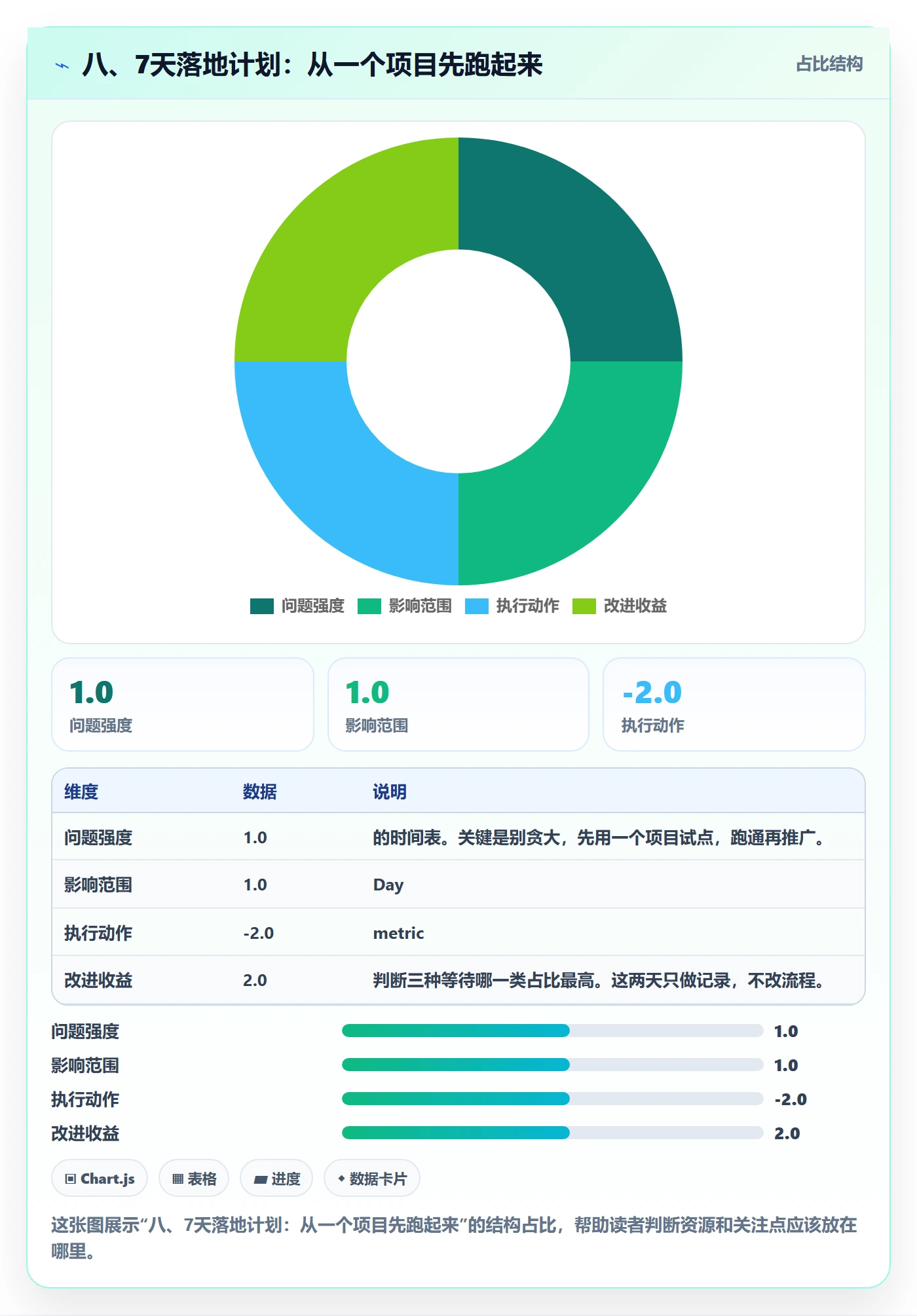Screen dimensions: 917x1316
Task: Select the 表格 tag chip
Action: tap(194, 1179)
